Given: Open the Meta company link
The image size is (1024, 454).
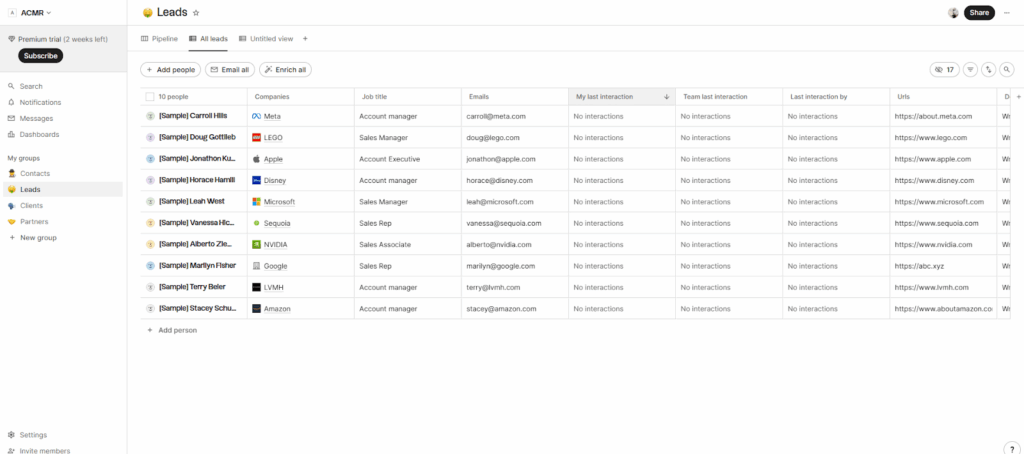Looking at the screenshot, I should click(x=272, y=116).
